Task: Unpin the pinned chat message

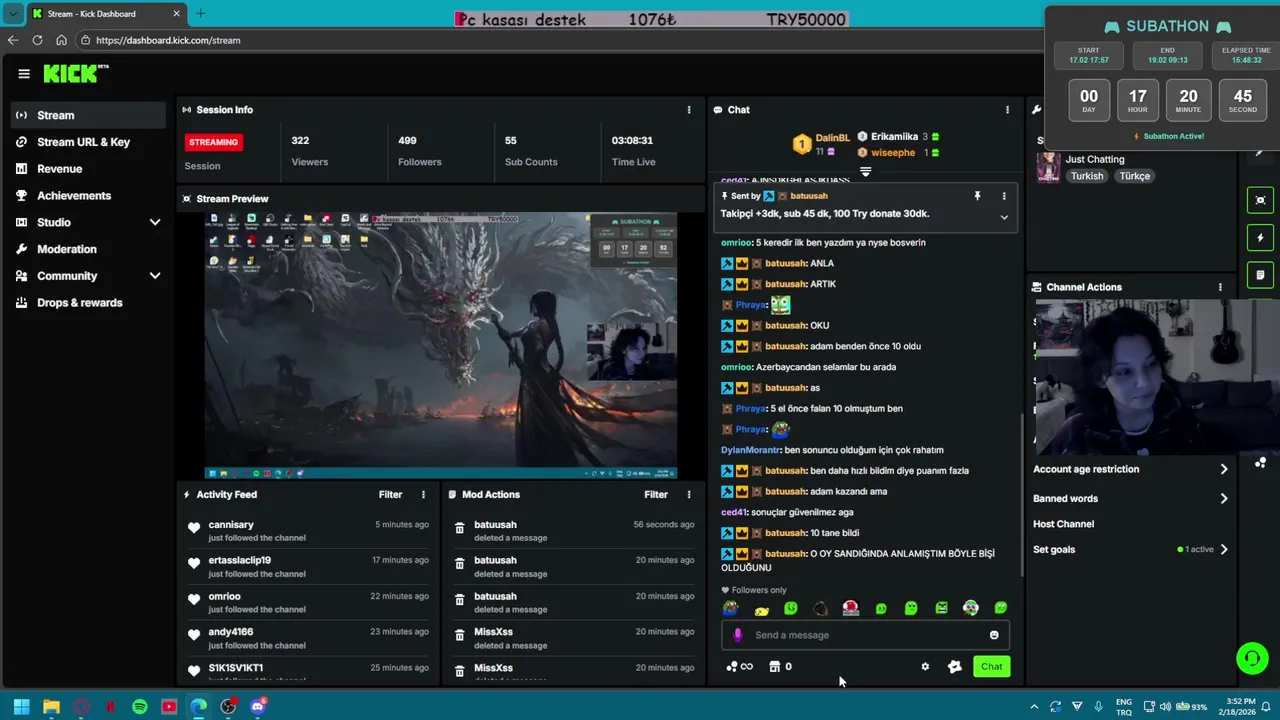Action: click(977, 196)
